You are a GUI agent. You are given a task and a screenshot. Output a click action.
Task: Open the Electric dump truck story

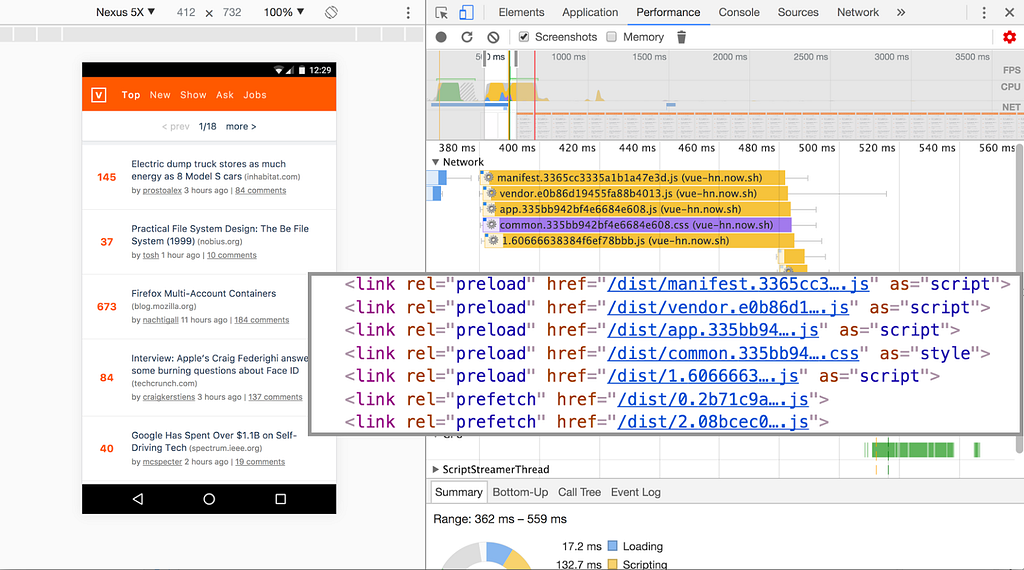coord(208,170)
